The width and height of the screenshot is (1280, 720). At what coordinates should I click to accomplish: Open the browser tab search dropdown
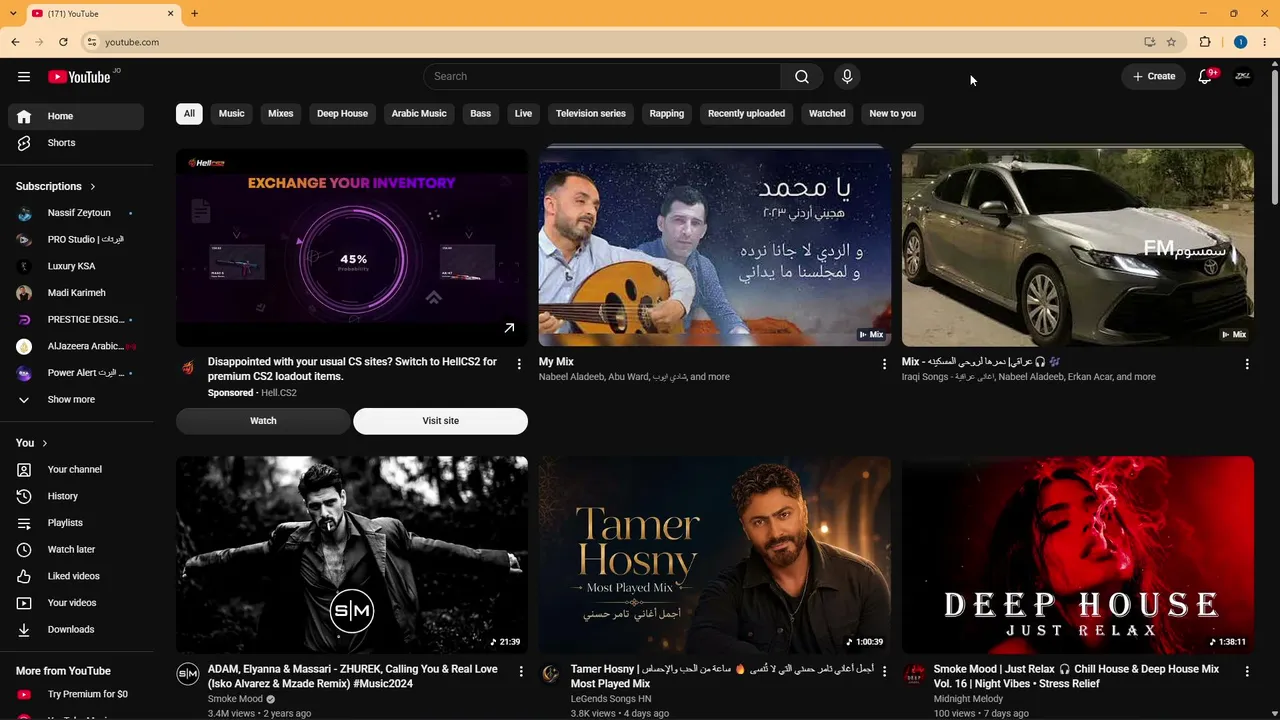coord(12,14)
